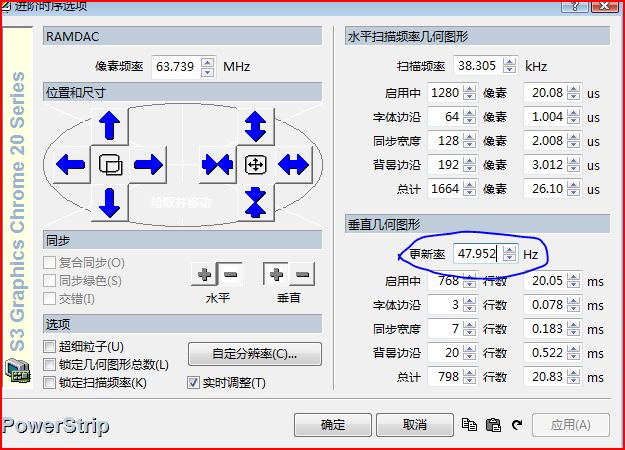Image resolution: width=625 pixels, height=450 pixels.
Task: Adjust the 20.08 us active time spinner
Action: coord(574,93)
